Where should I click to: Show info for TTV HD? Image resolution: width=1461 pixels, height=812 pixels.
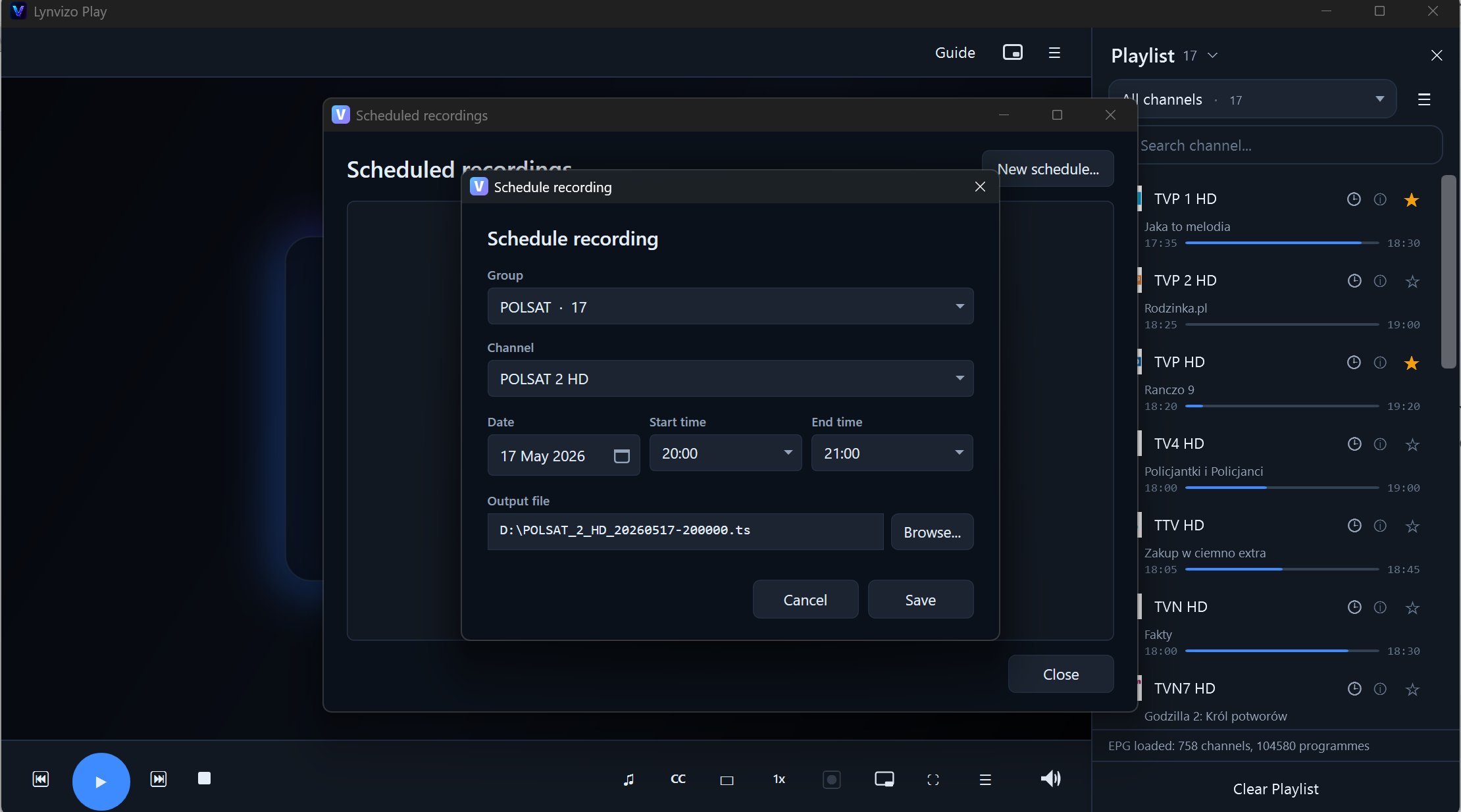click(1380, 526)
